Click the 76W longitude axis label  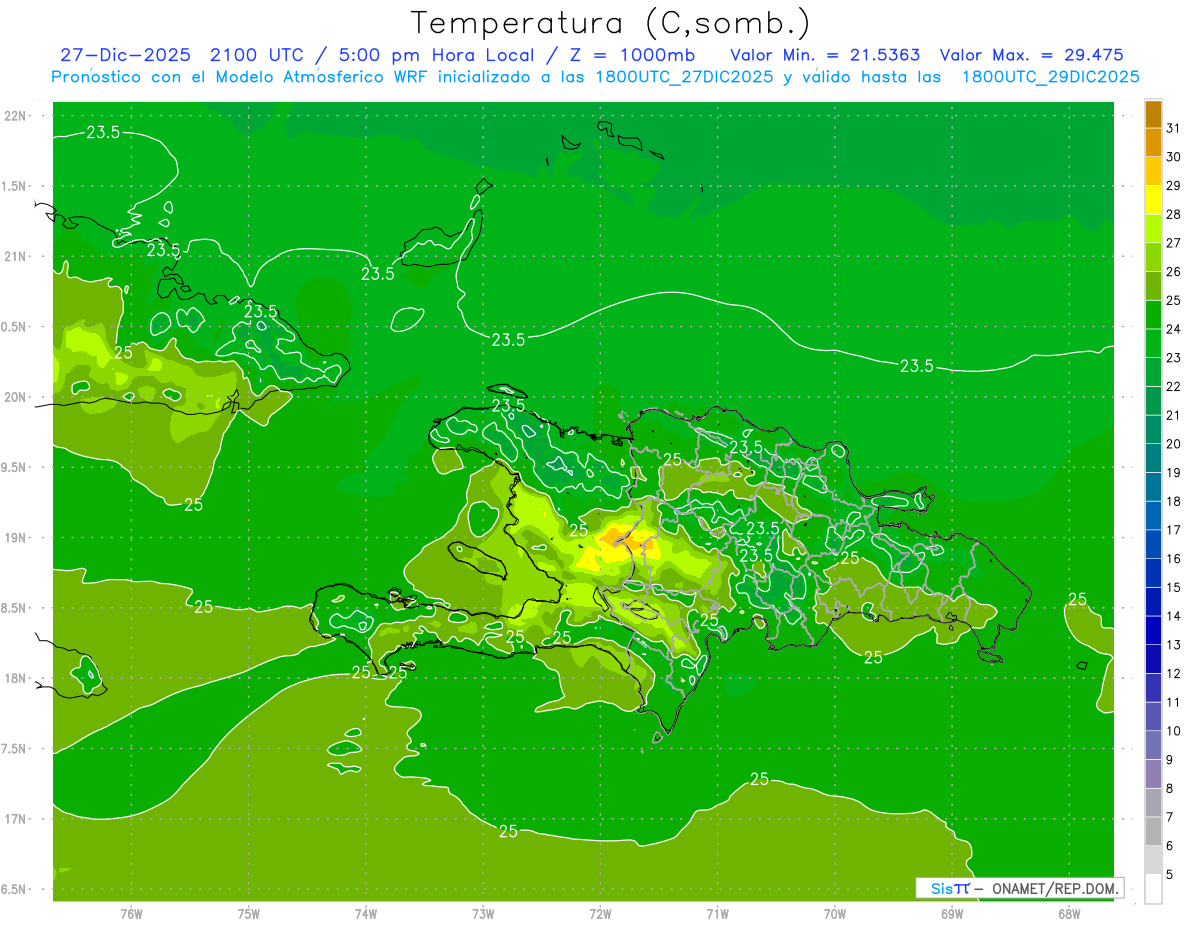[131, 914]
